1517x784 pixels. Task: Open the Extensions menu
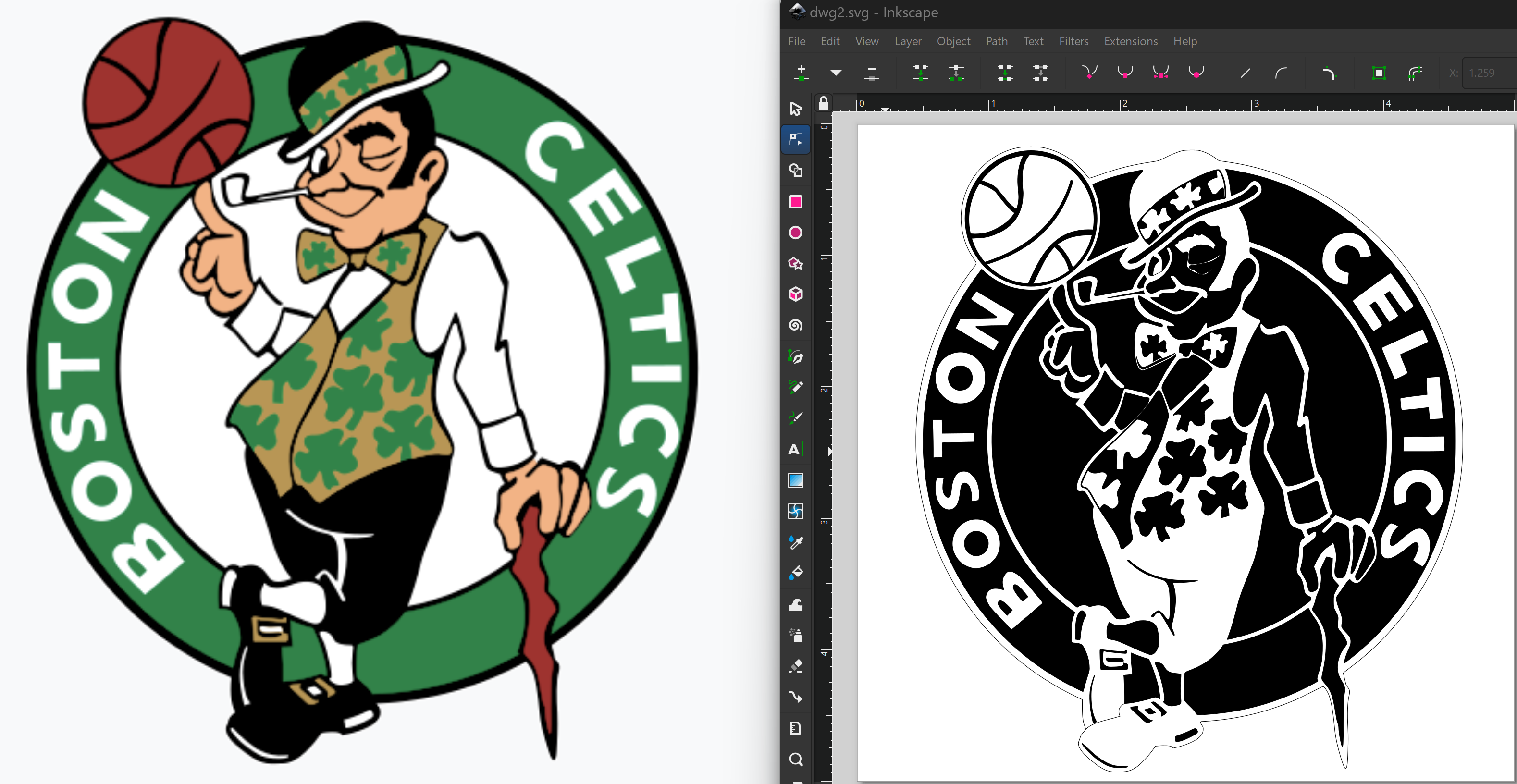1131,41
